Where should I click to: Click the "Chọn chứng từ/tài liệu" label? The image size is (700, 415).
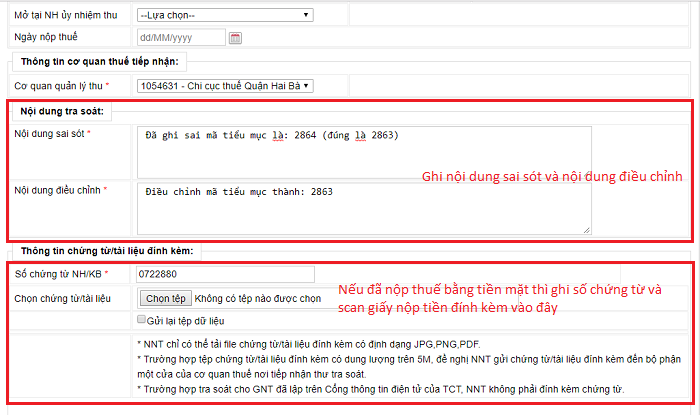[62, 298]
